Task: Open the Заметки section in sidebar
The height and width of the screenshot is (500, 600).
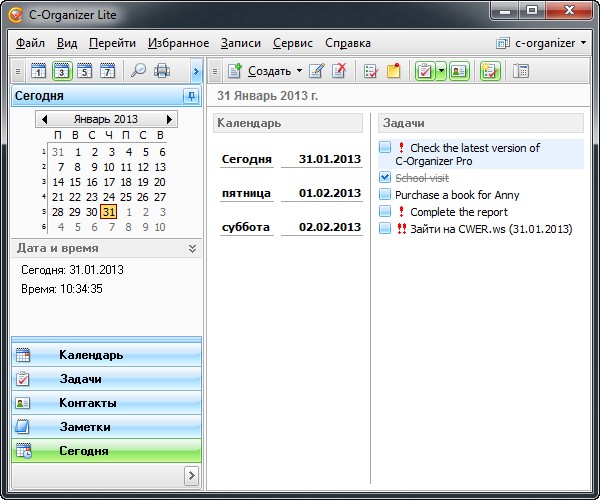Action: coord(84,427)
